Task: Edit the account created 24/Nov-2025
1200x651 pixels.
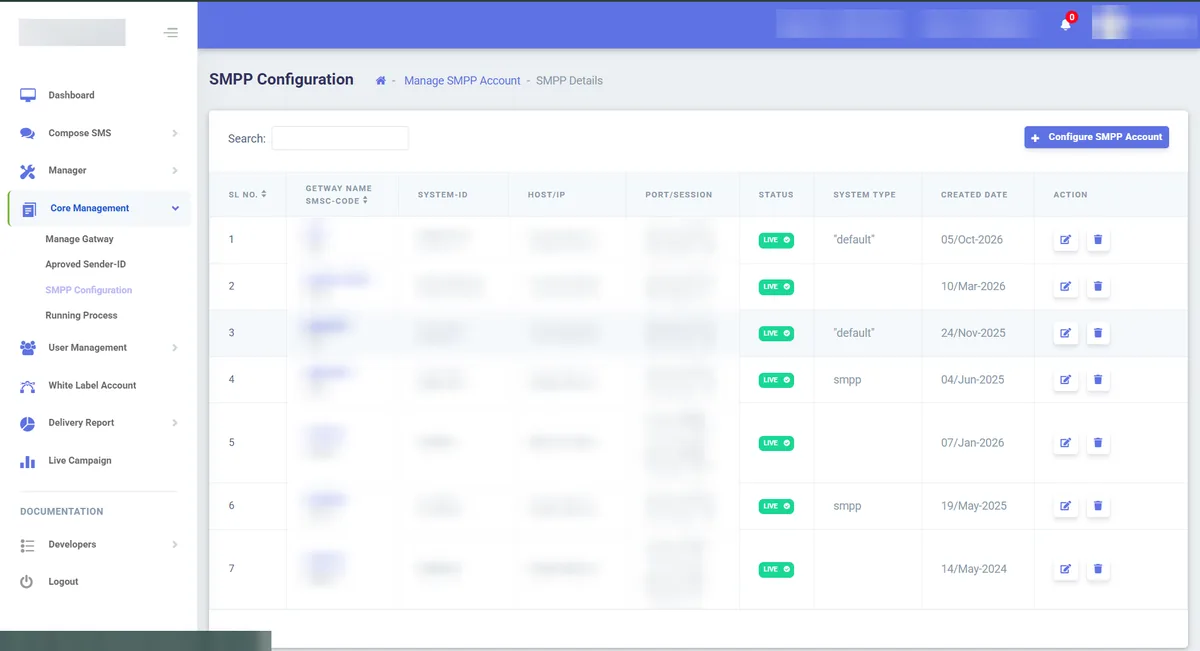Action: (x=1066, y=333)
